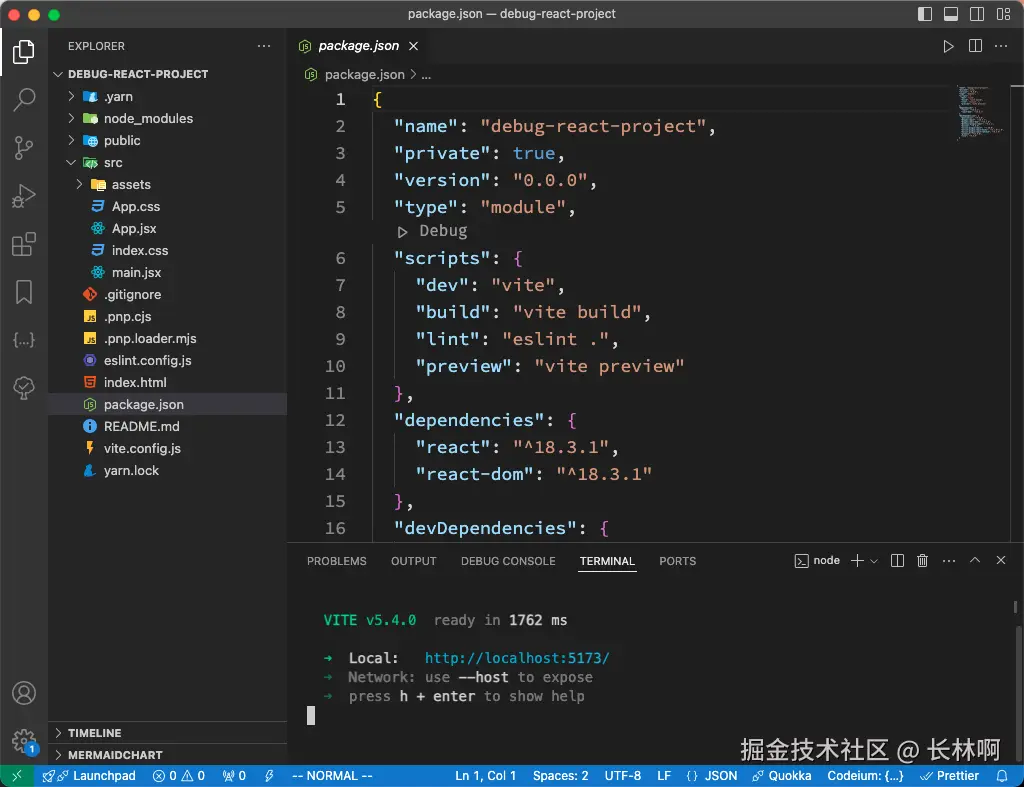Open the localhost:5173 link in terminal
This screenshot has width=1024, height=787.
516,658
